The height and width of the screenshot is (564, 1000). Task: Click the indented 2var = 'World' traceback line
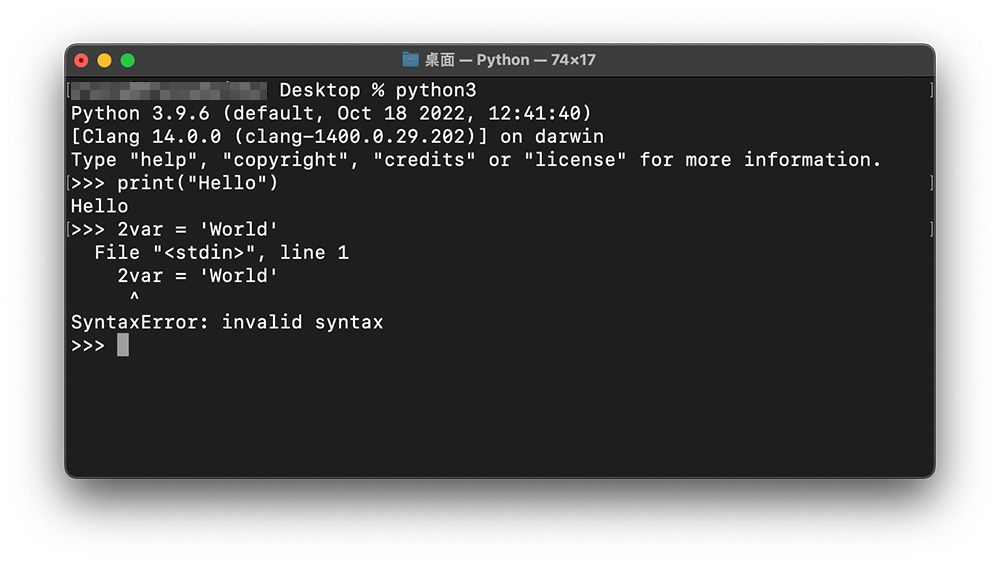[198, 276]
